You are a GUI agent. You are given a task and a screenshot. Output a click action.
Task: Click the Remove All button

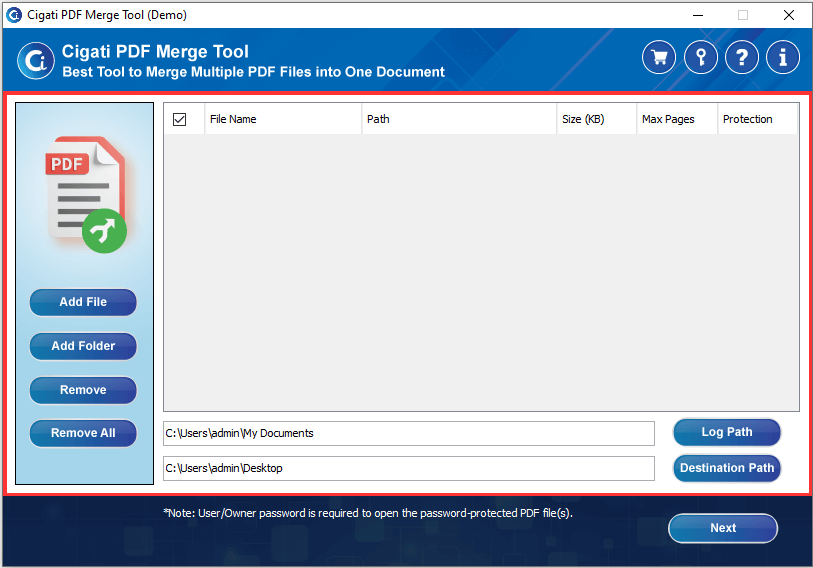[x=83, y=433]
